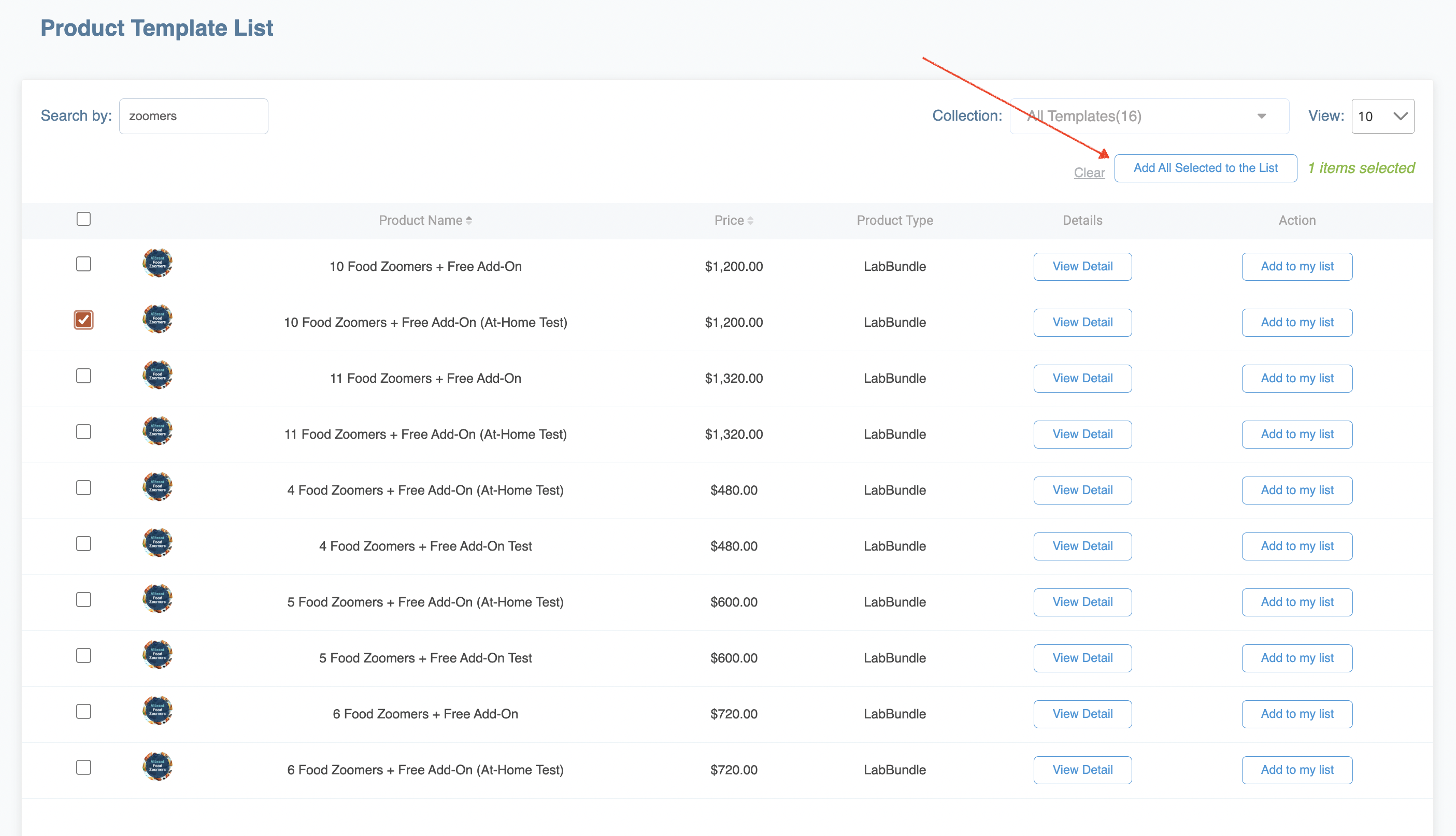1456x836 pixels.
Task: Click product icon for 11 Food Zoomers (At-Home Test)
Action: (158, 431)
